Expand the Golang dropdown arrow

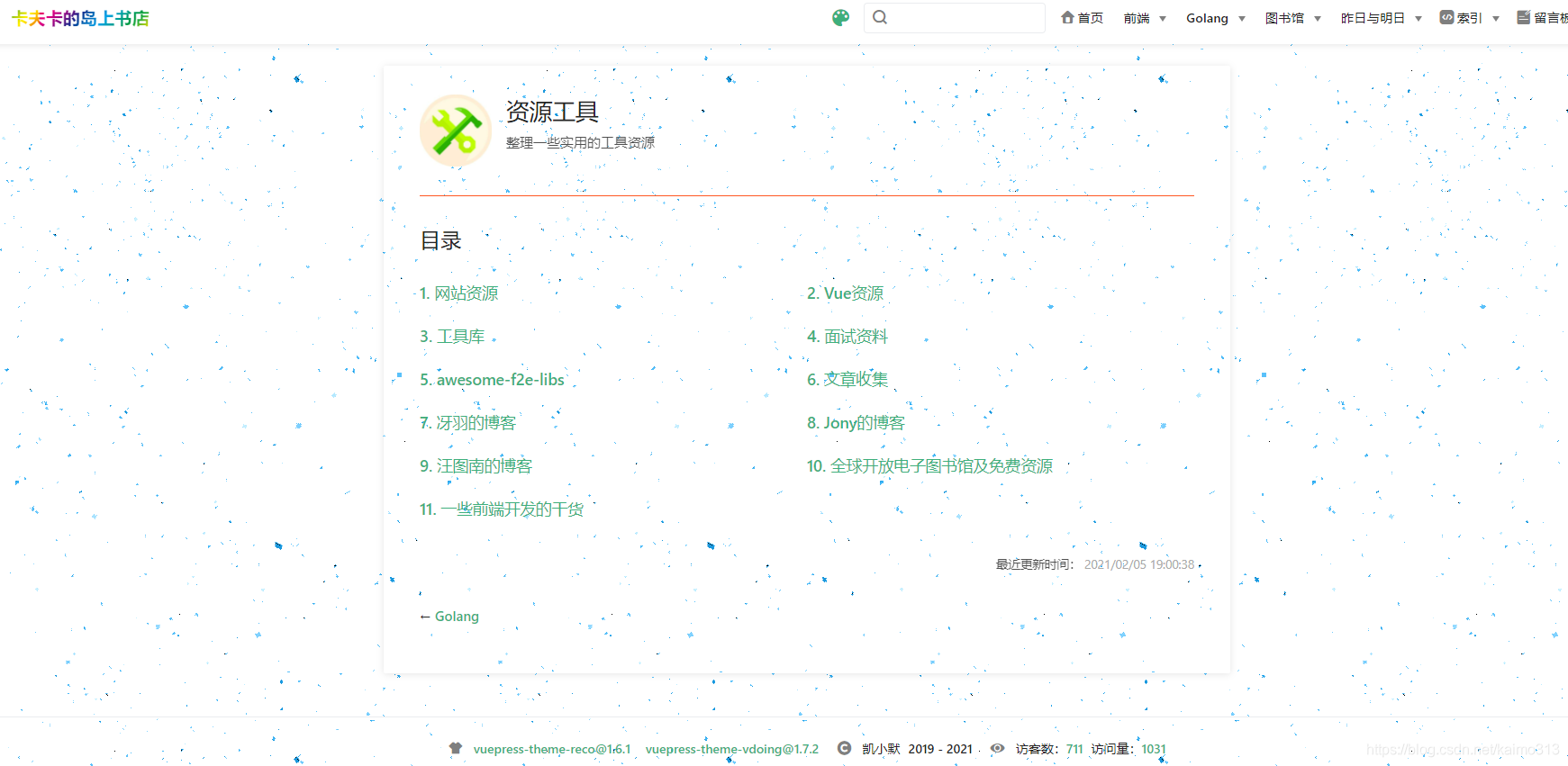point(1242,19)
